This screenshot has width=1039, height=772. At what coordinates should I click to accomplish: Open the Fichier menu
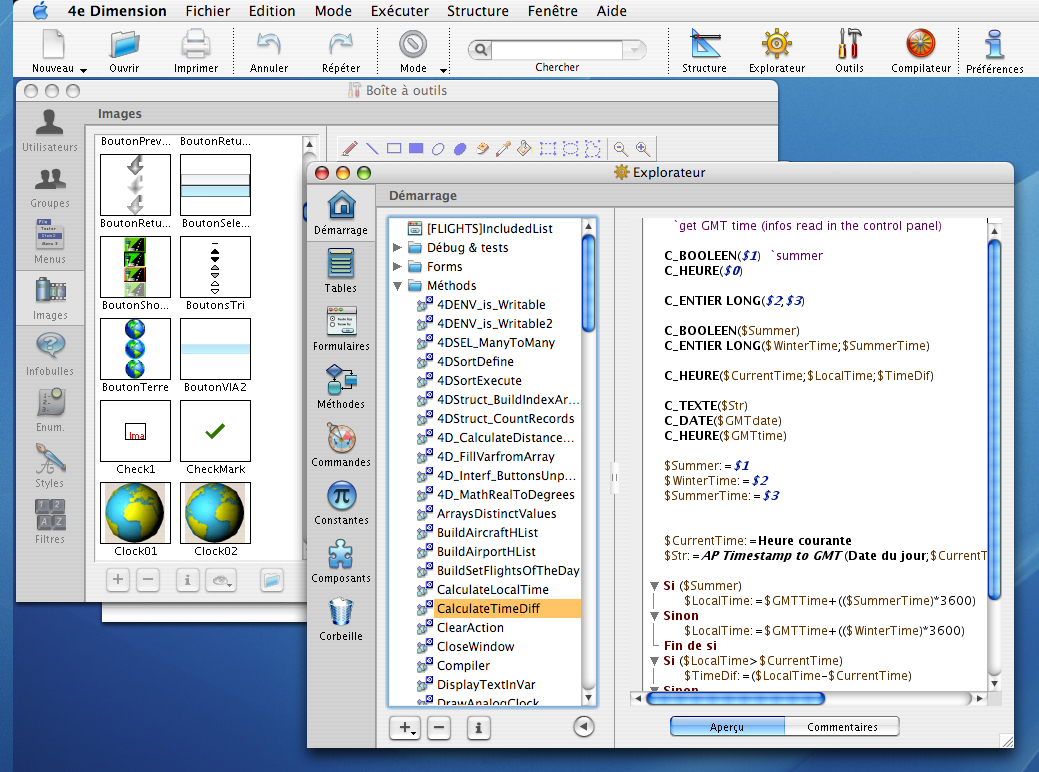click(207, 11)
